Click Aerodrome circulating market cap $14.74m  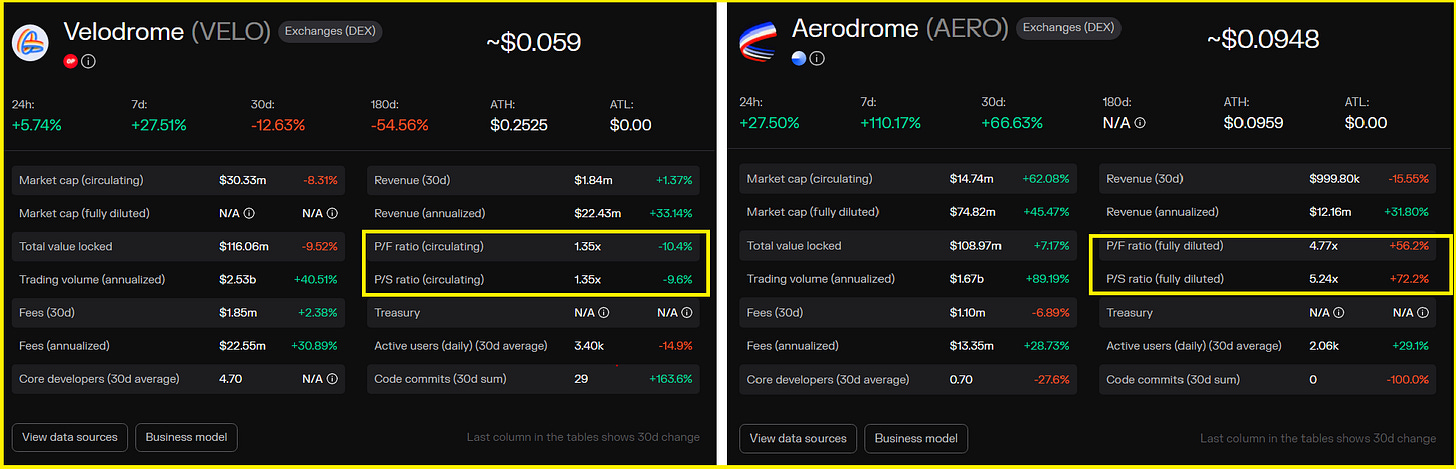tap(972, 179)
